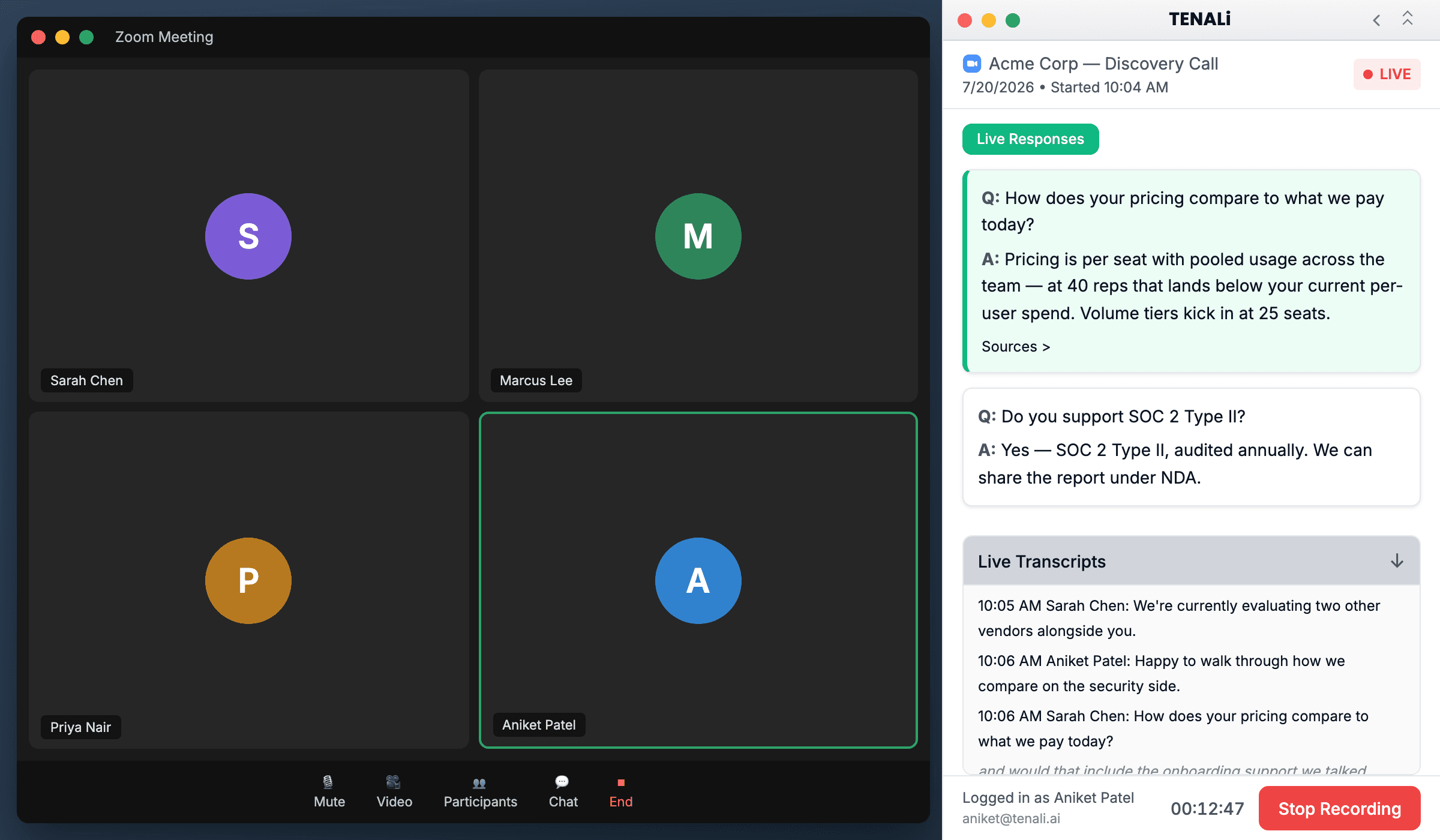
Task: Click Marcus Lee's green M avatar
Action: [698, 236]
